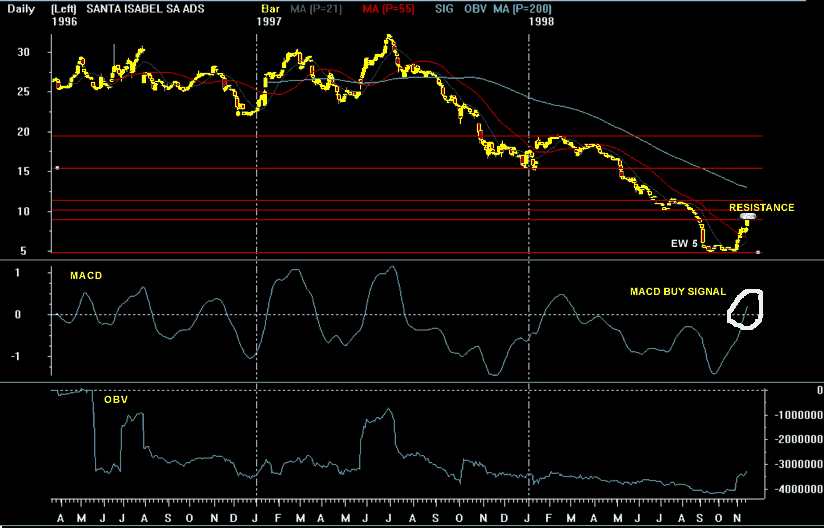Click the yellow "RESISTANCE" annotation text
The image size is (824, 528).
tap(761, 208)
